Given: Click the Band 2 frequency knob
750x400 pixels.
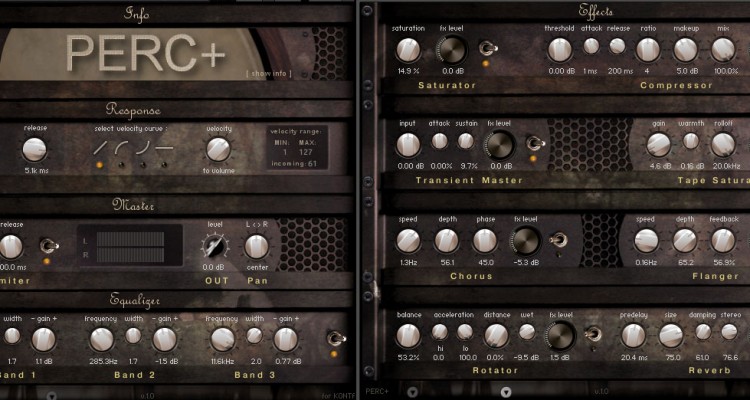Looking at the screenshot, I should click(x=100, y=339).
